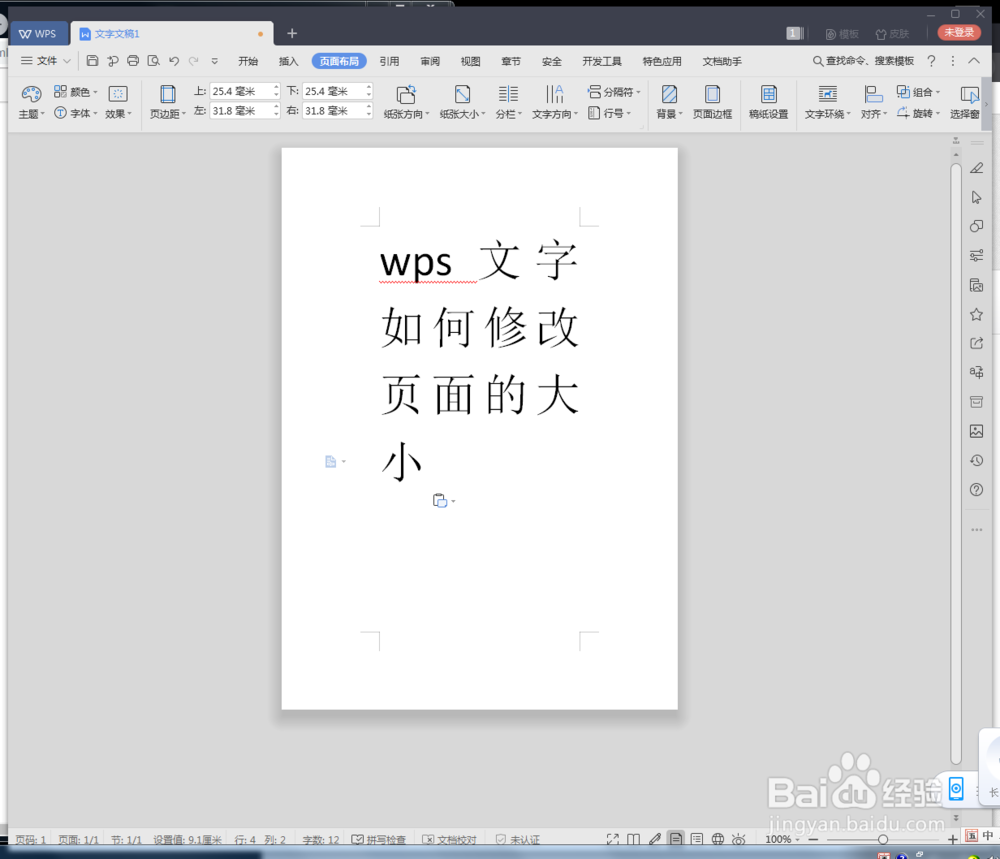Click 稿纸设置 (Grid paper settings)
This screenshot has height=859, width=1000.
point(768,102)
